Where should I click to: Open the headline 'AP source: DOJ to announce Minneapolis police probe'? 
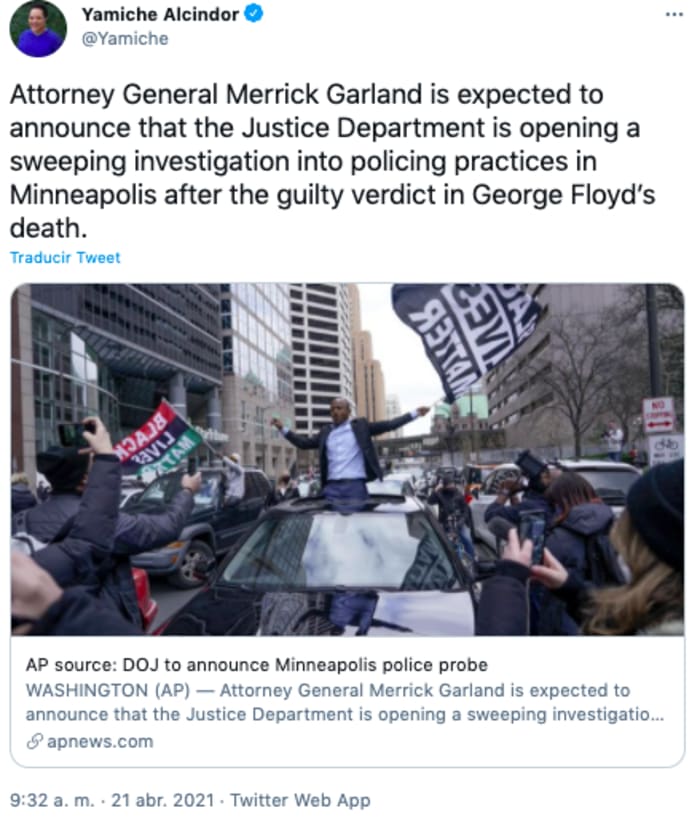256,665
